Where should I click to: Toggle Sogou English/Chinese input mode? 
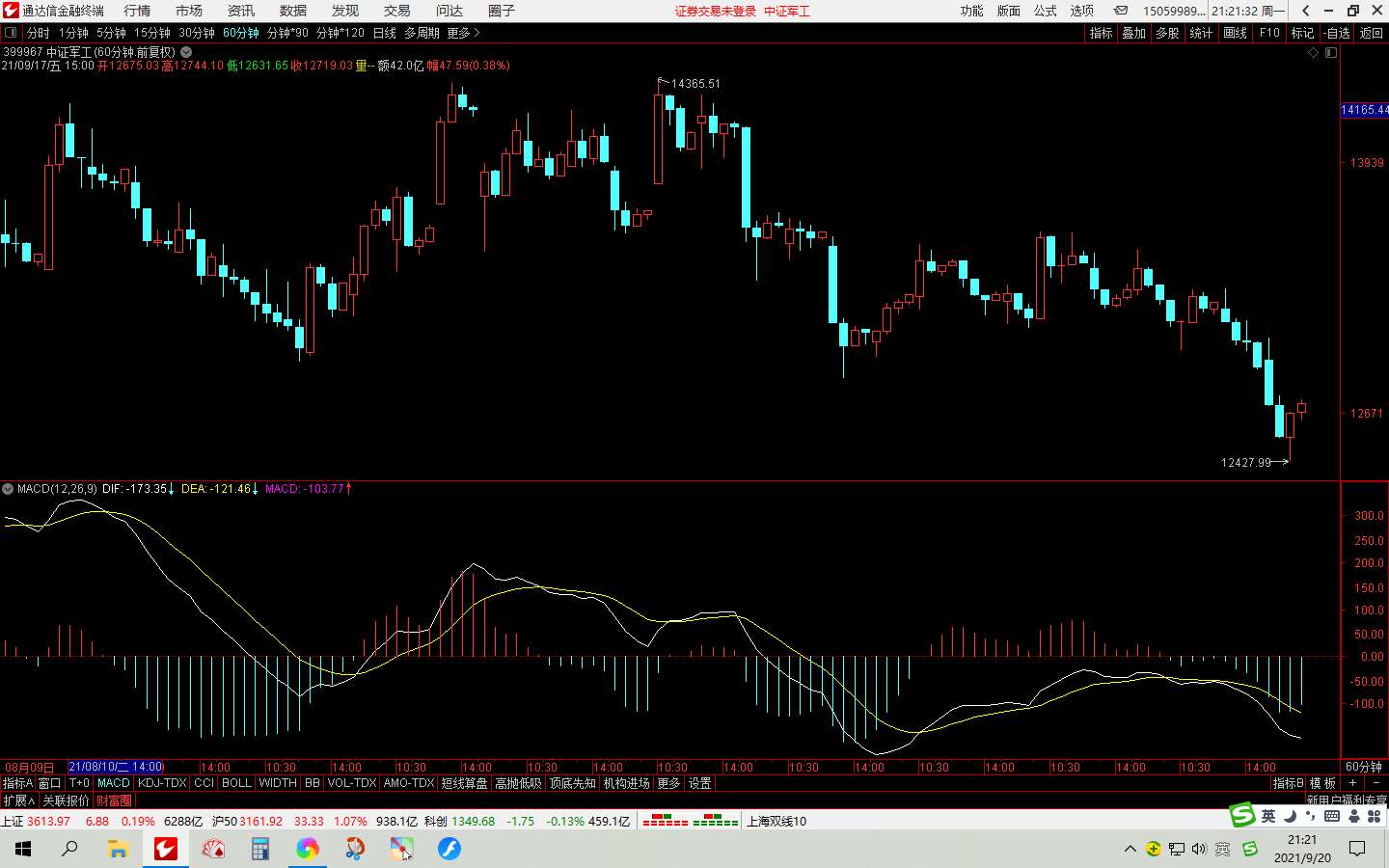[x=1268, y=816]
